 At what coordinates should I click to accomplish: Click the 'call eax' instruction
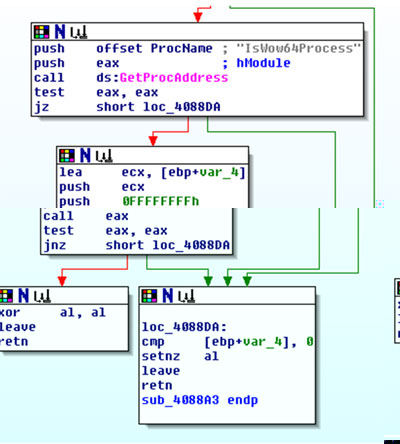[86, 216]
